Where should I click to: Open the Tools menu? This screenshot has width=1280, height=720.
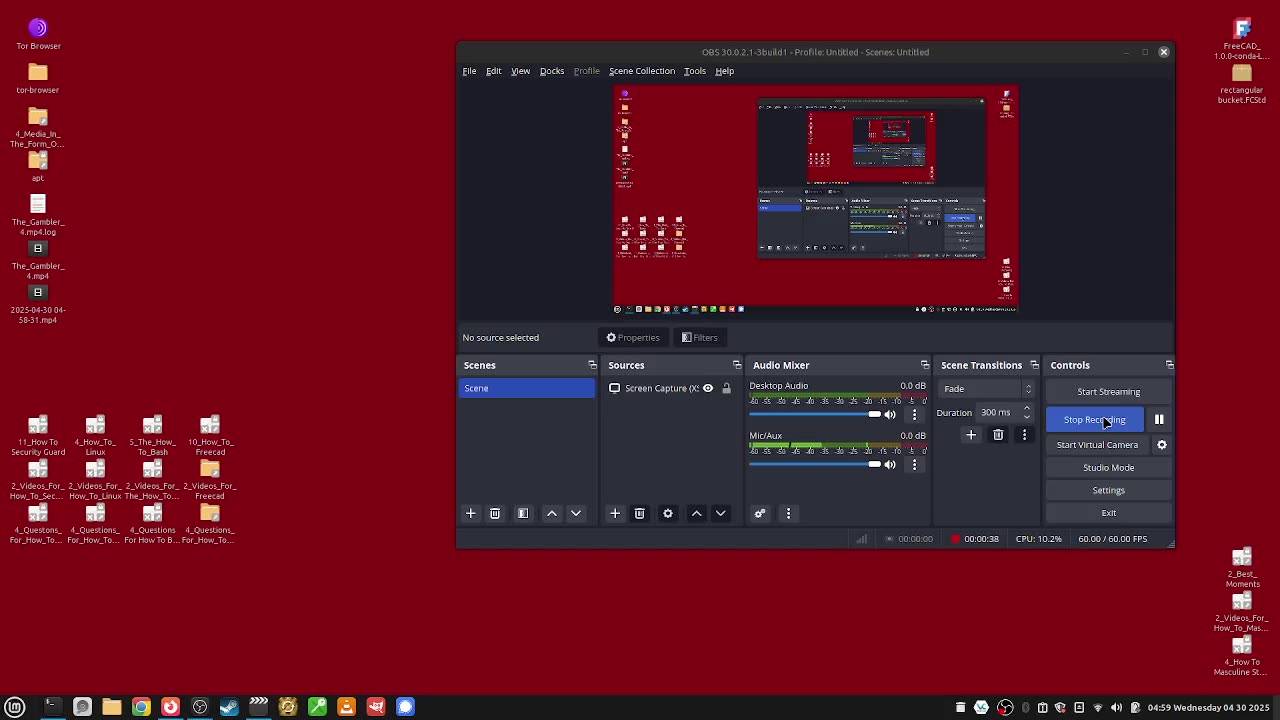[x=695, y=71]
